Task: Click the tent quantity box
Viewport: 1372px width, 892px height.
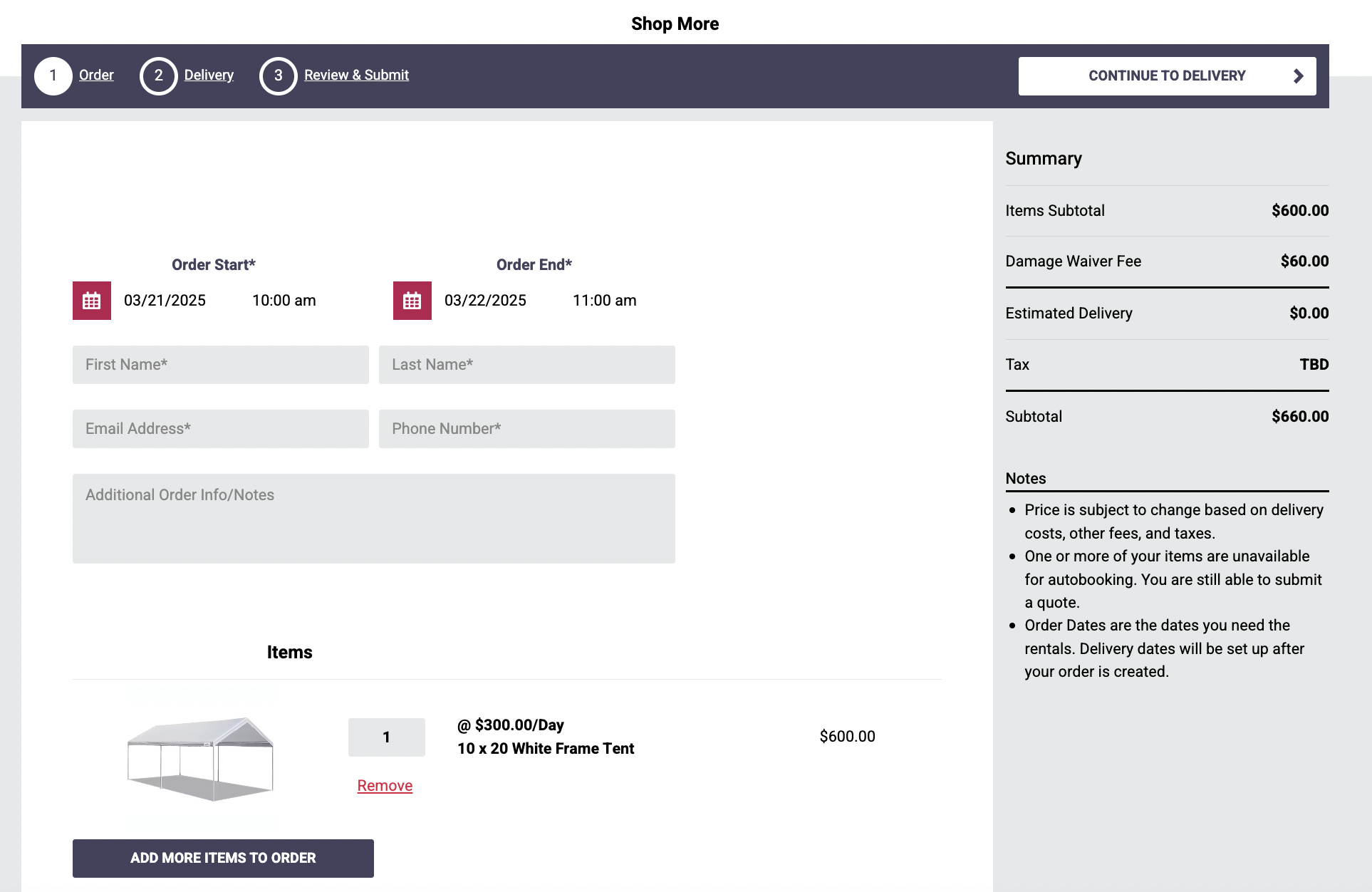Action: point(386,737)
